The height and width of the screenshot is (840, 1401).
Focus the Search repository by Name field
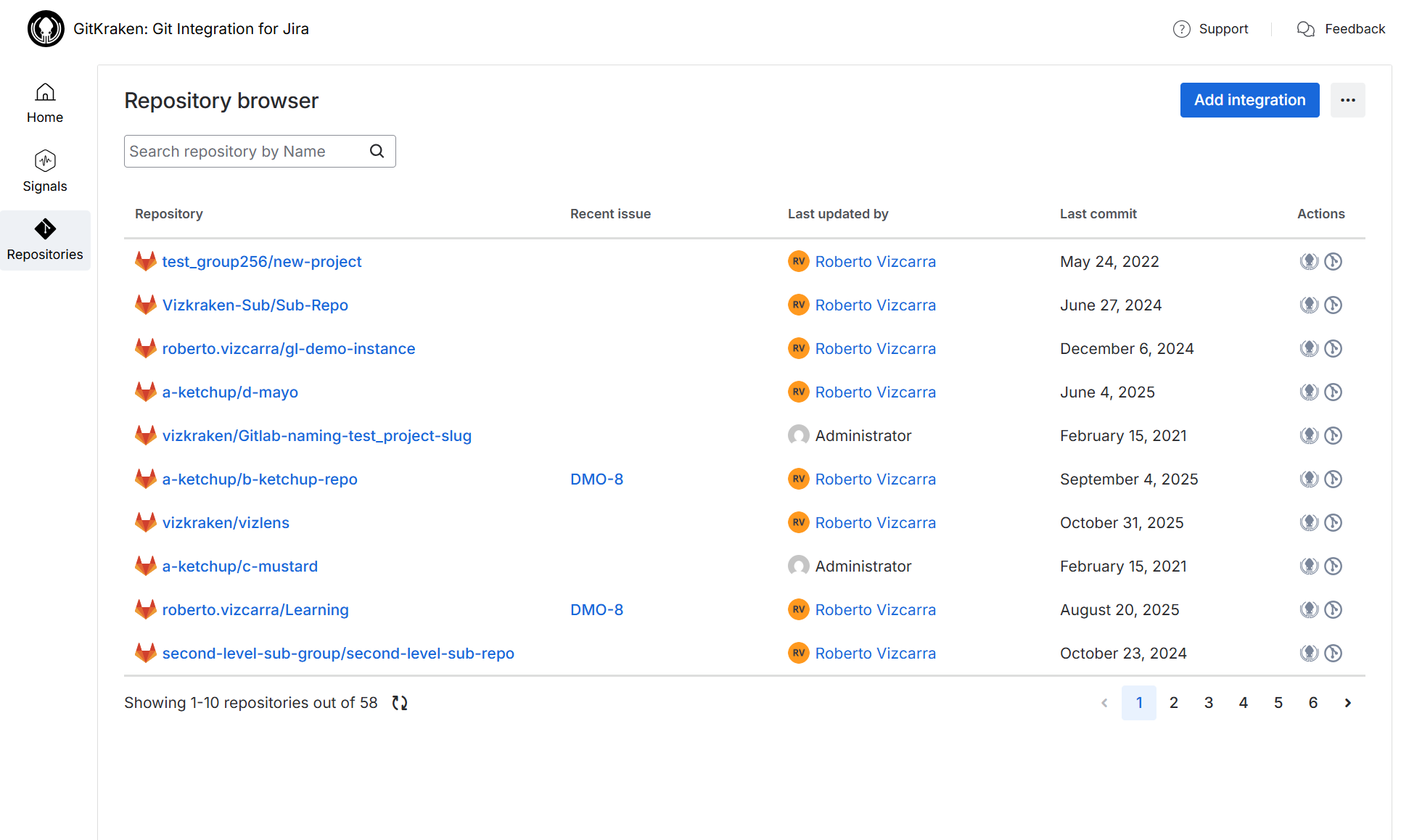point(247,151)
